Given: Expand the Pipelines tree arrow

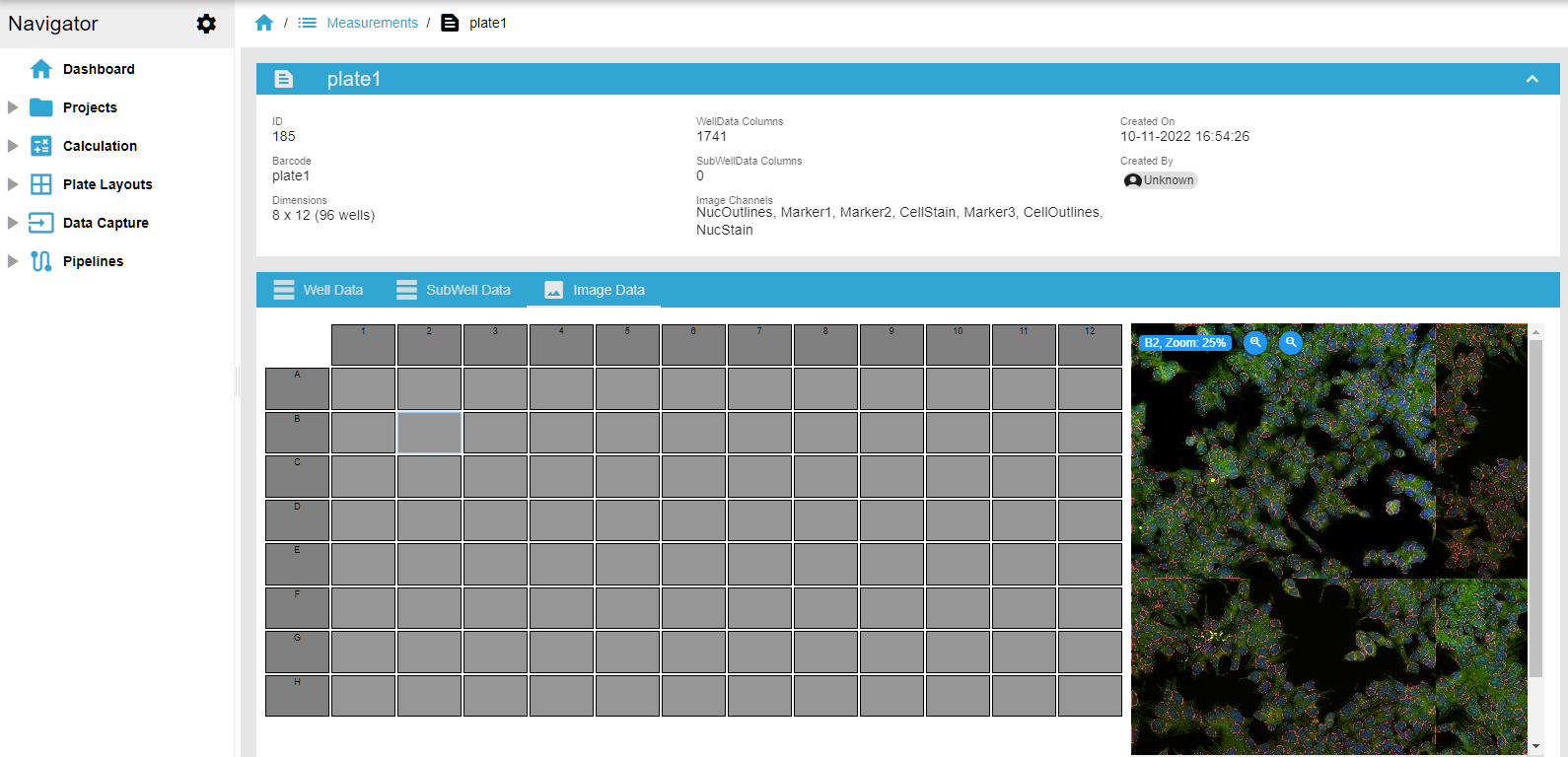Looking at the screenshot, I should click(x=13, y=261).
